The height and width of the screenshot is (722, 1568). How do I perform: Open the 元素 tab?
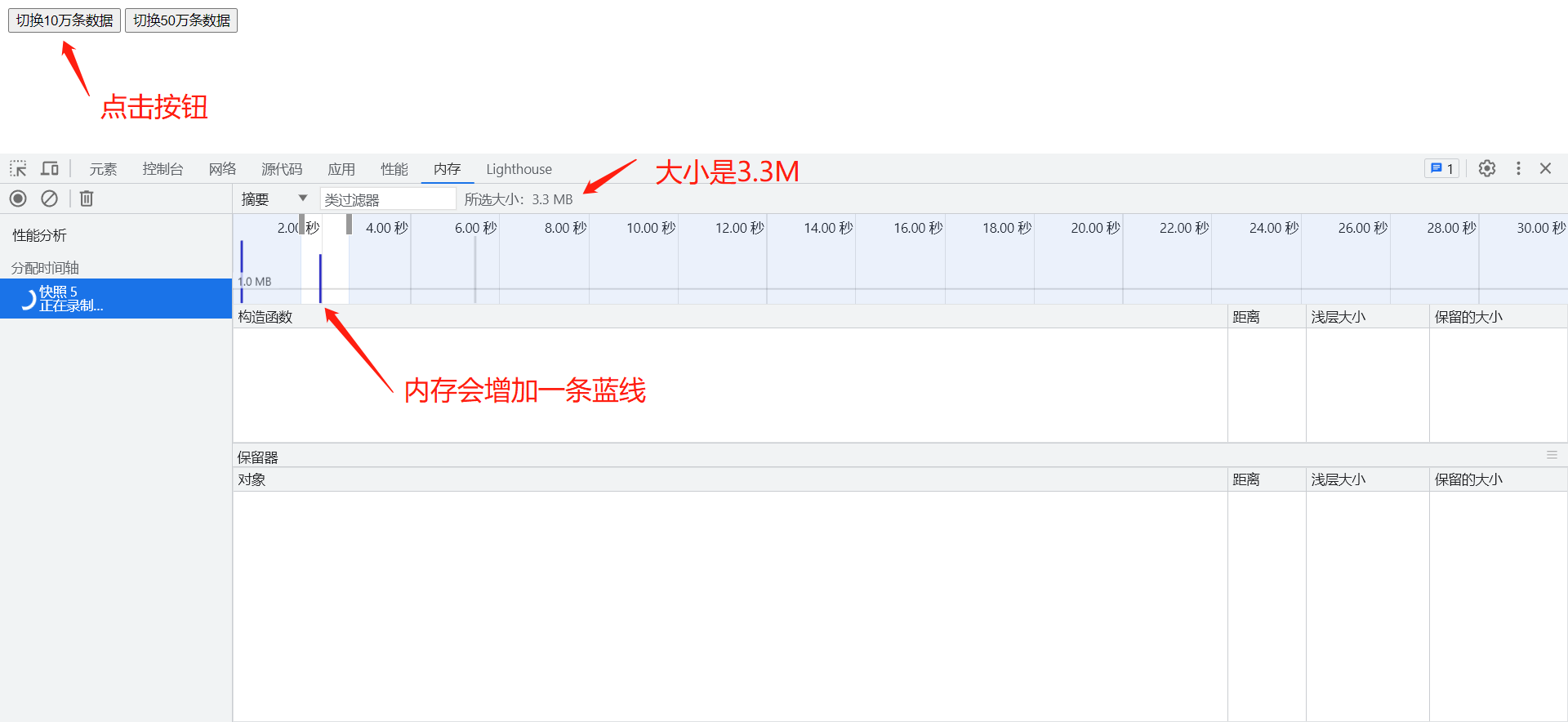[104, 169]
